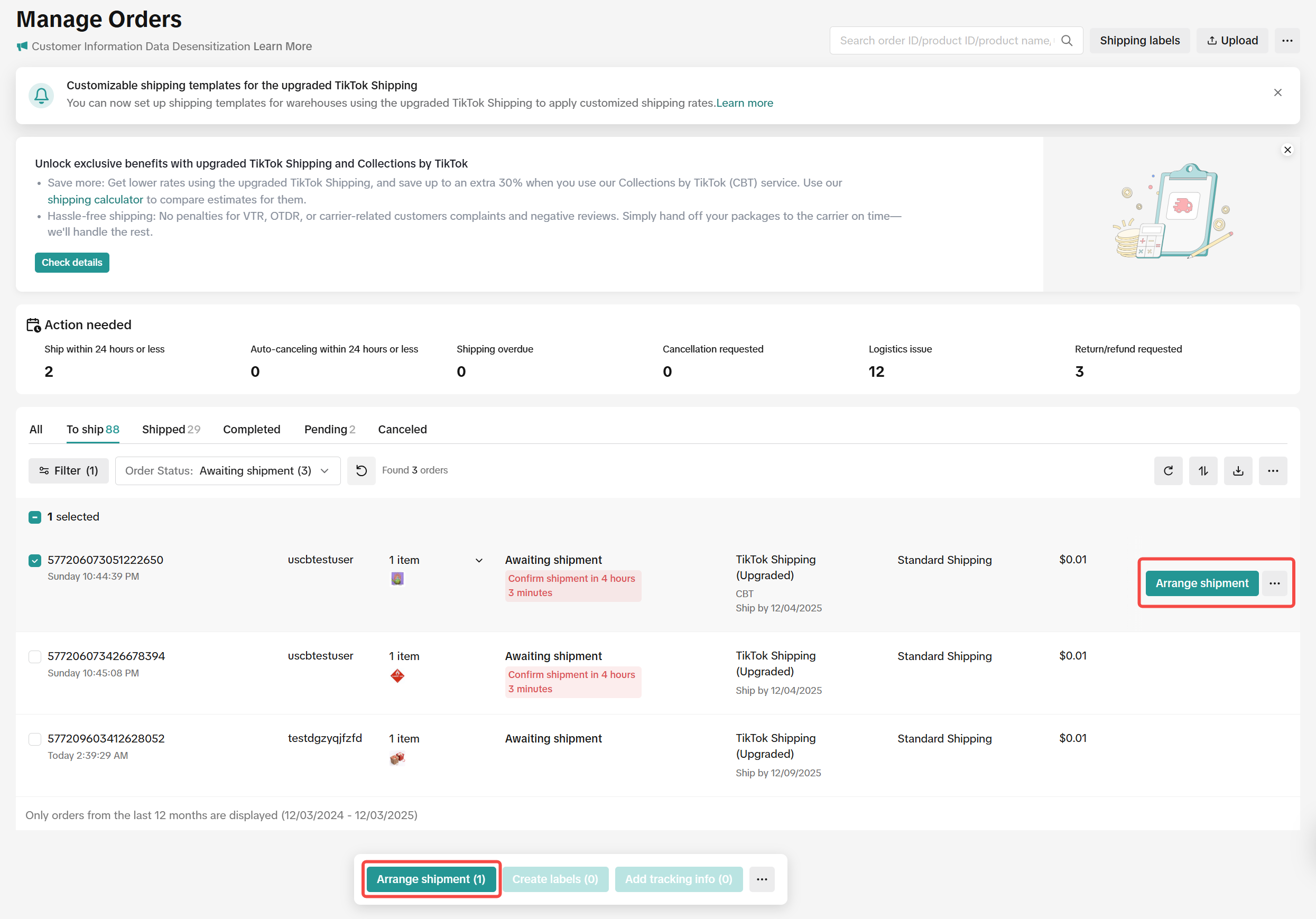
Task: Open the Filter (1) panel
Action: [x=68, y=470]
